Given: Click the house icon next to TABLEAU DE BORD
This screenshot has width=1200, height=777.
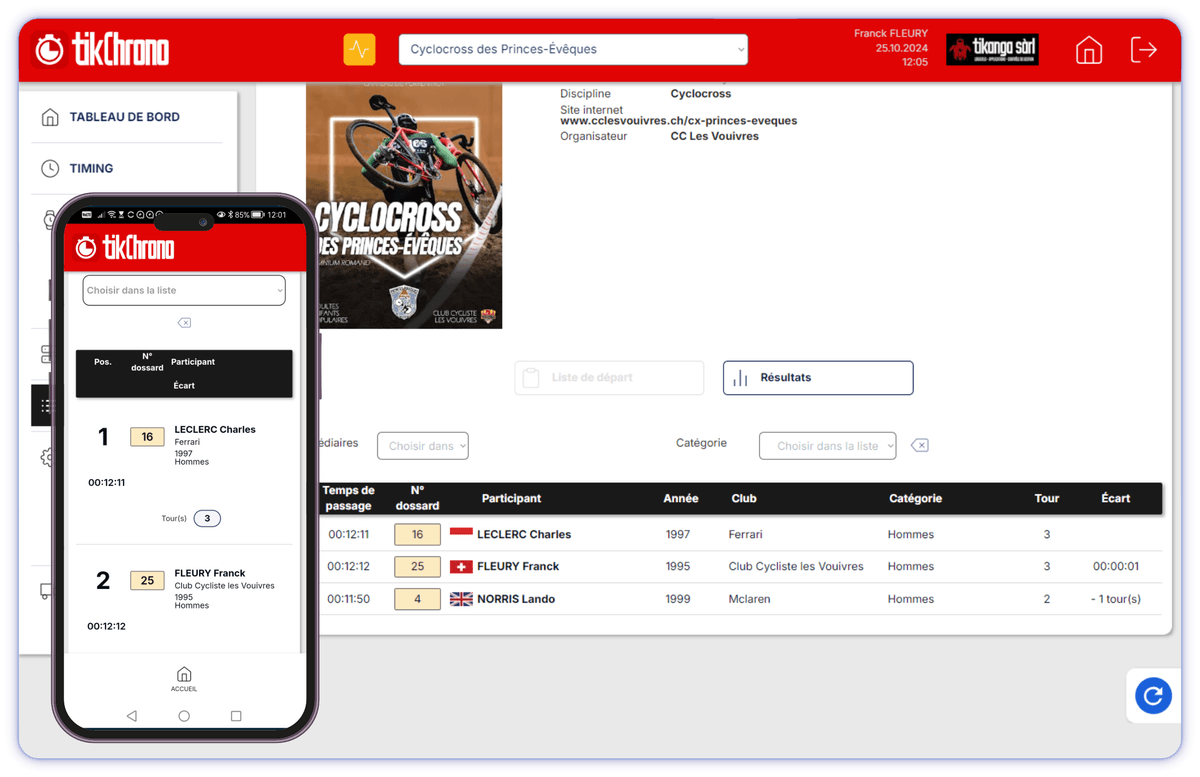Looking at the screenshot, I should (50, 117).
